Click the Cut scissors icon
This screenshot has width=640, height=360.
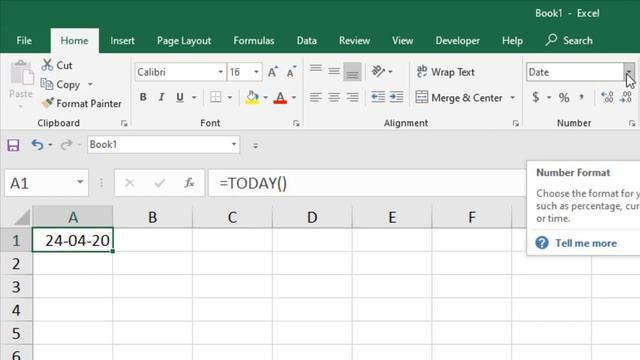pyautogui.click(x=47, y=65)
